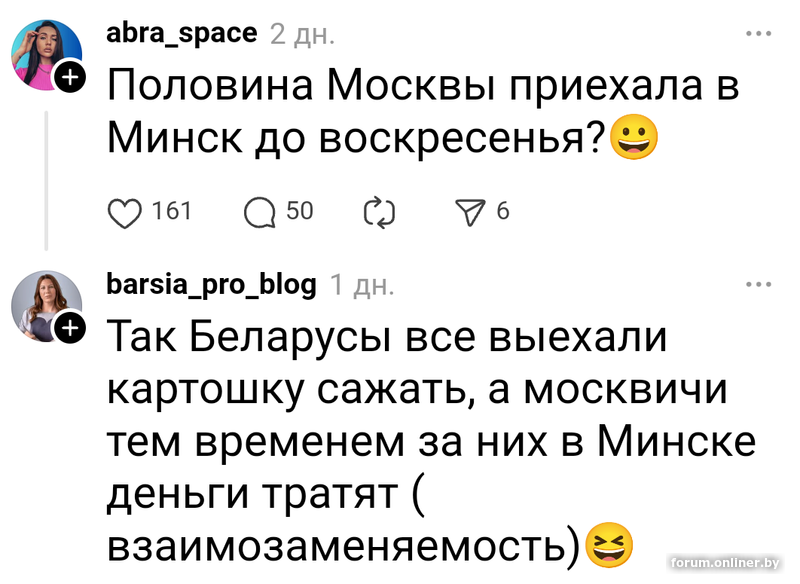Click the forum.onliner.by watermark
Screen dimensions: 800x584
click(724, 564)
